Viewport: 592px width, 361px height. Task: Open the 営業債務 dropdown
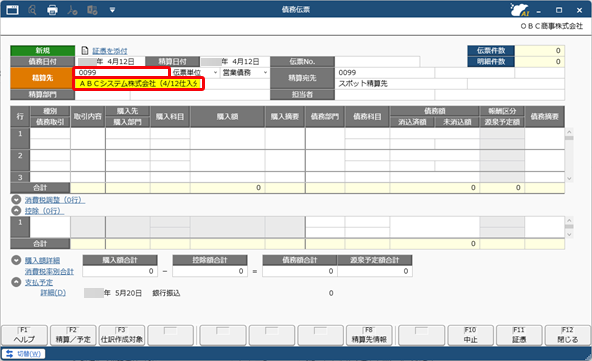(245, 73)
